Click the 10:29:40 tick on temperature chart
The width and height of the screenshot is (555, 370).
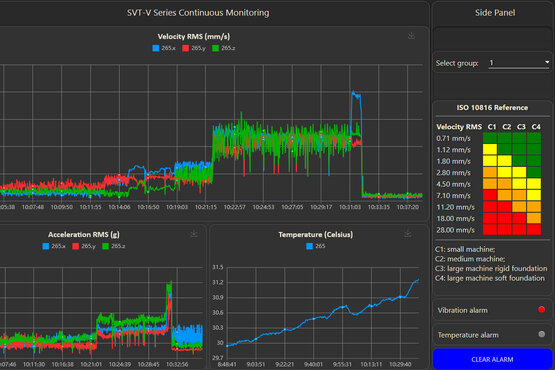(x=400, y=364)
